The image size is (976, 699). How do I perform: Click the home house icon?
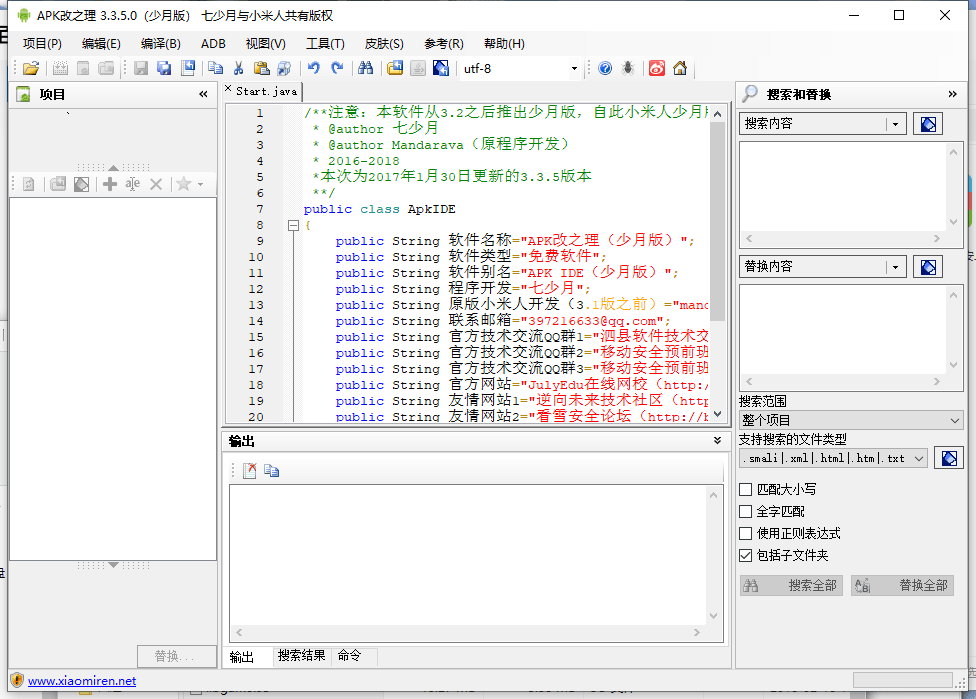680,68
